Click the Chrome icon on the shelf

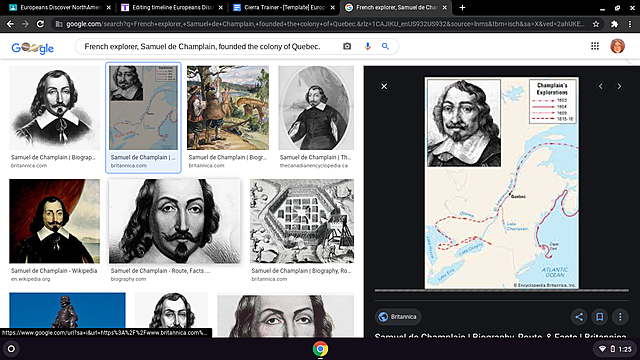pyautogui.click(x=320, y=349)
